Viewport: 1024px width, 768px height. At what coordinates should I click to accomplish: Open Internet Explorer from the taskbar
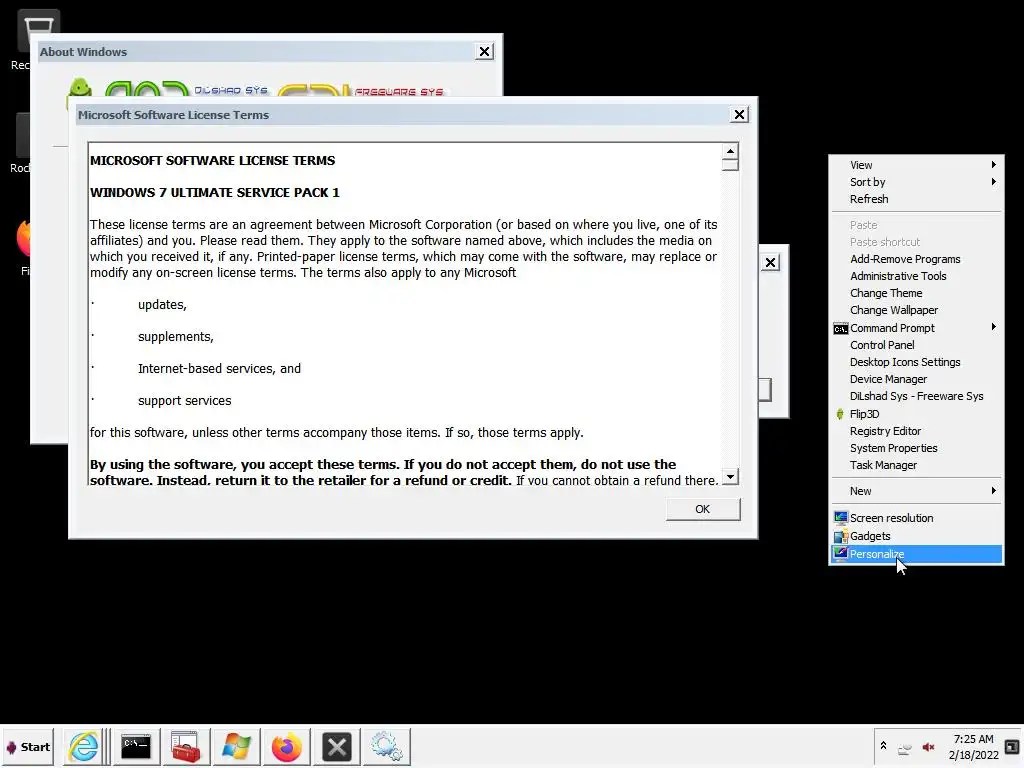point(84,746)
